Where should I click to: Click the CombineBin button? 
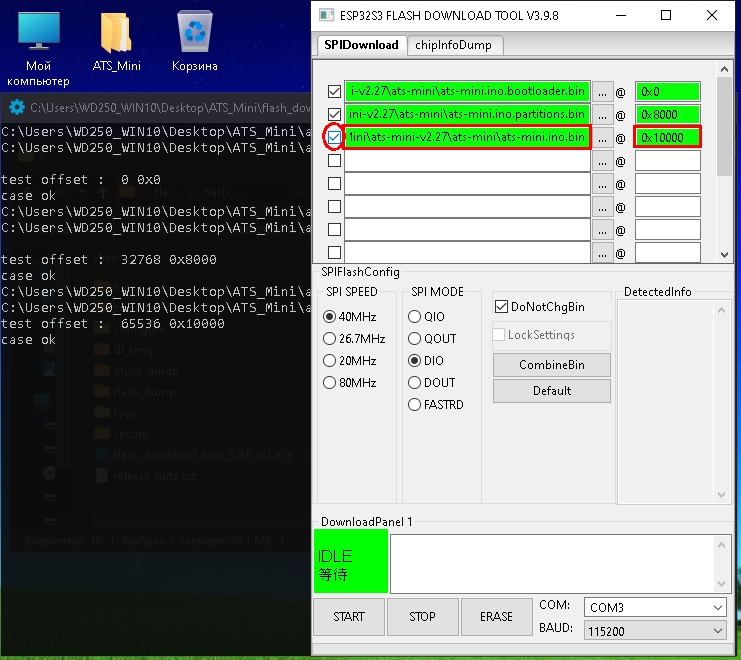551,365
